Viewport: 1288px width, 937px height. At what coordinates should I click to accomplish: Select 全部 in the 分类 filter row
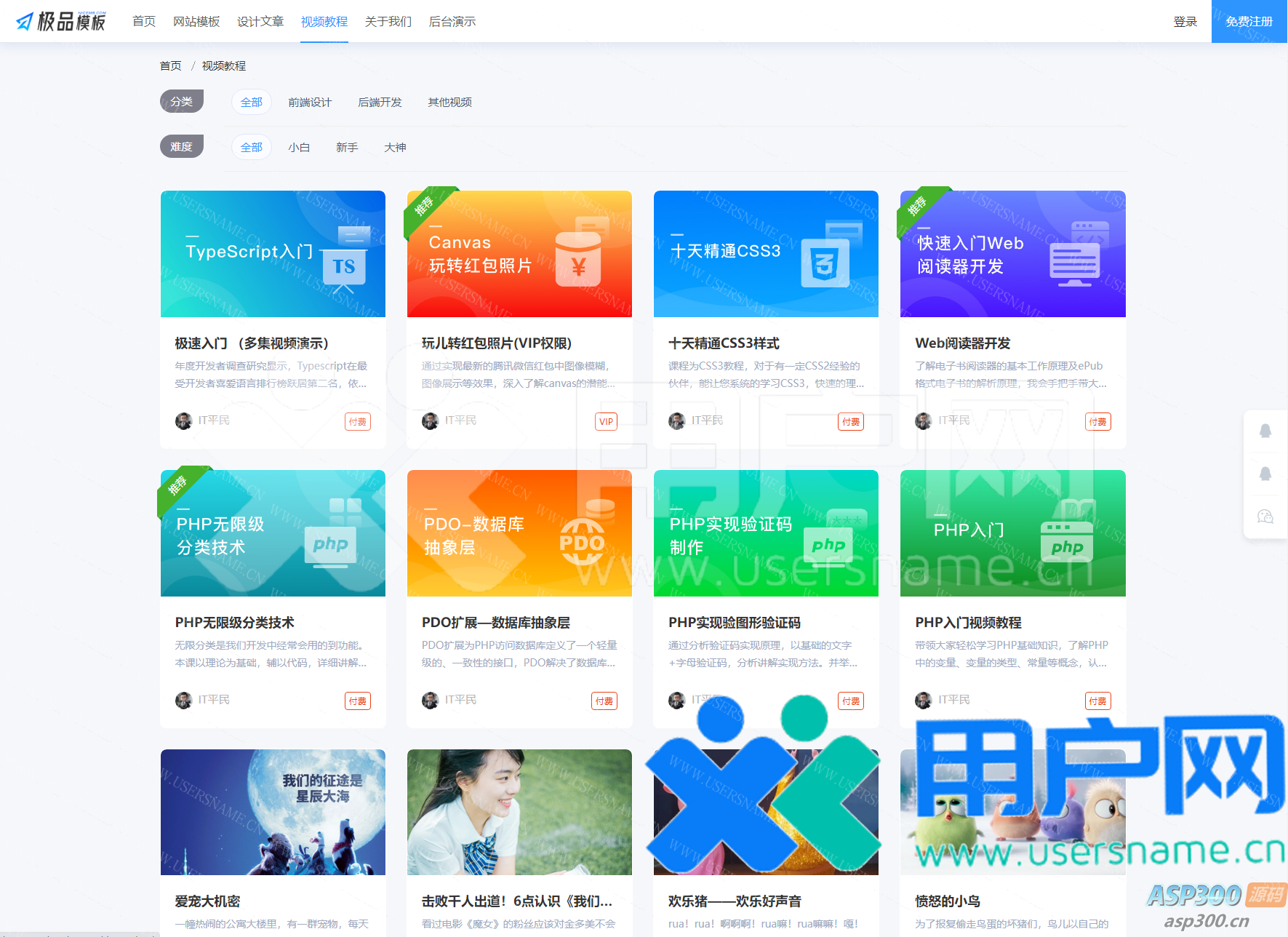(251, 102)
